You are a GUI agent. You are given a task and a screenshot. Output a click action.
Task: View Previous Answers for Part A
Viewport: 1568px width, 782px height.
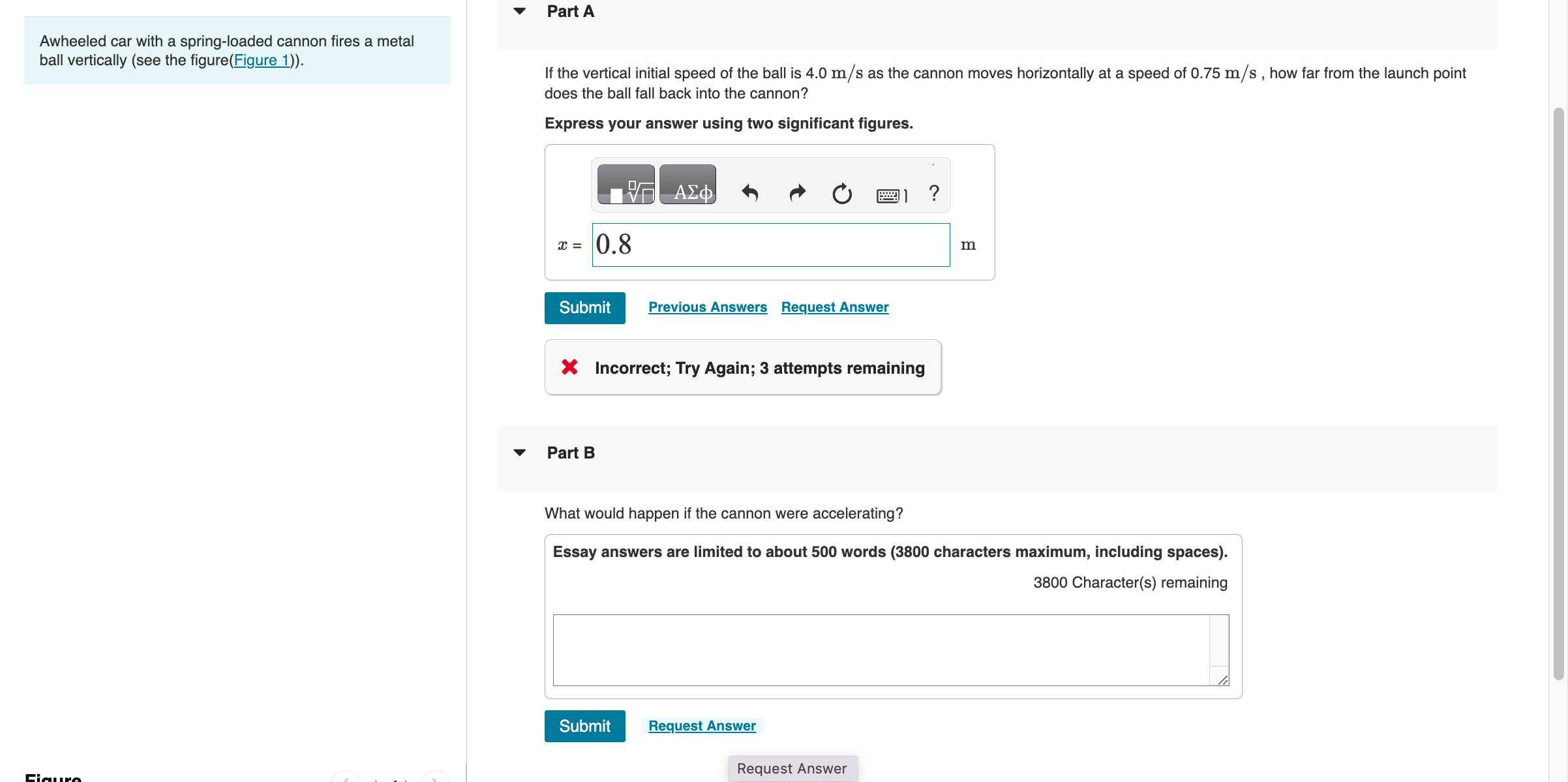click(x=707, y=307)
